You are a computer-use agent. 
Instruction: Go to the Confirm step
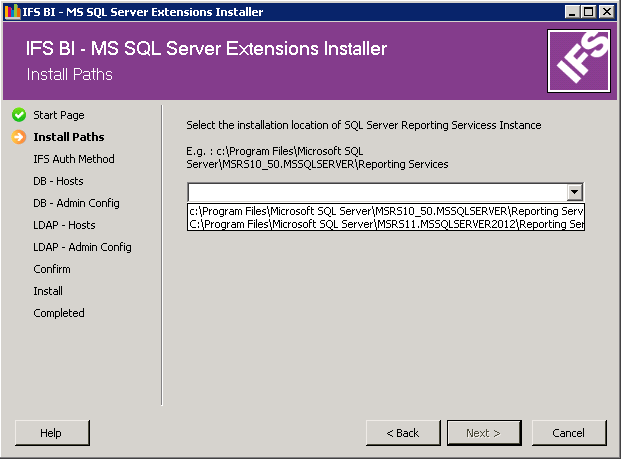[52, 269]
